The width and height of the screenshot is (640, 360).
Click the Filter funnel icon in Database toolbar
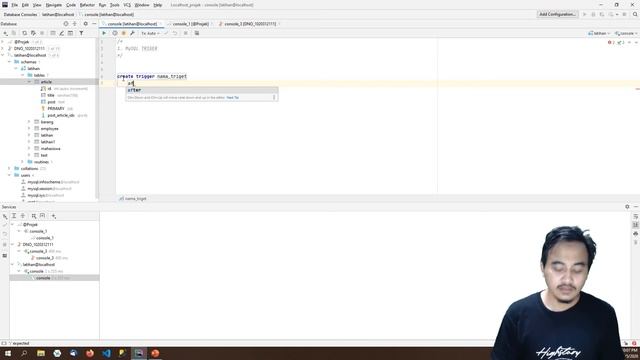point(81,33)
